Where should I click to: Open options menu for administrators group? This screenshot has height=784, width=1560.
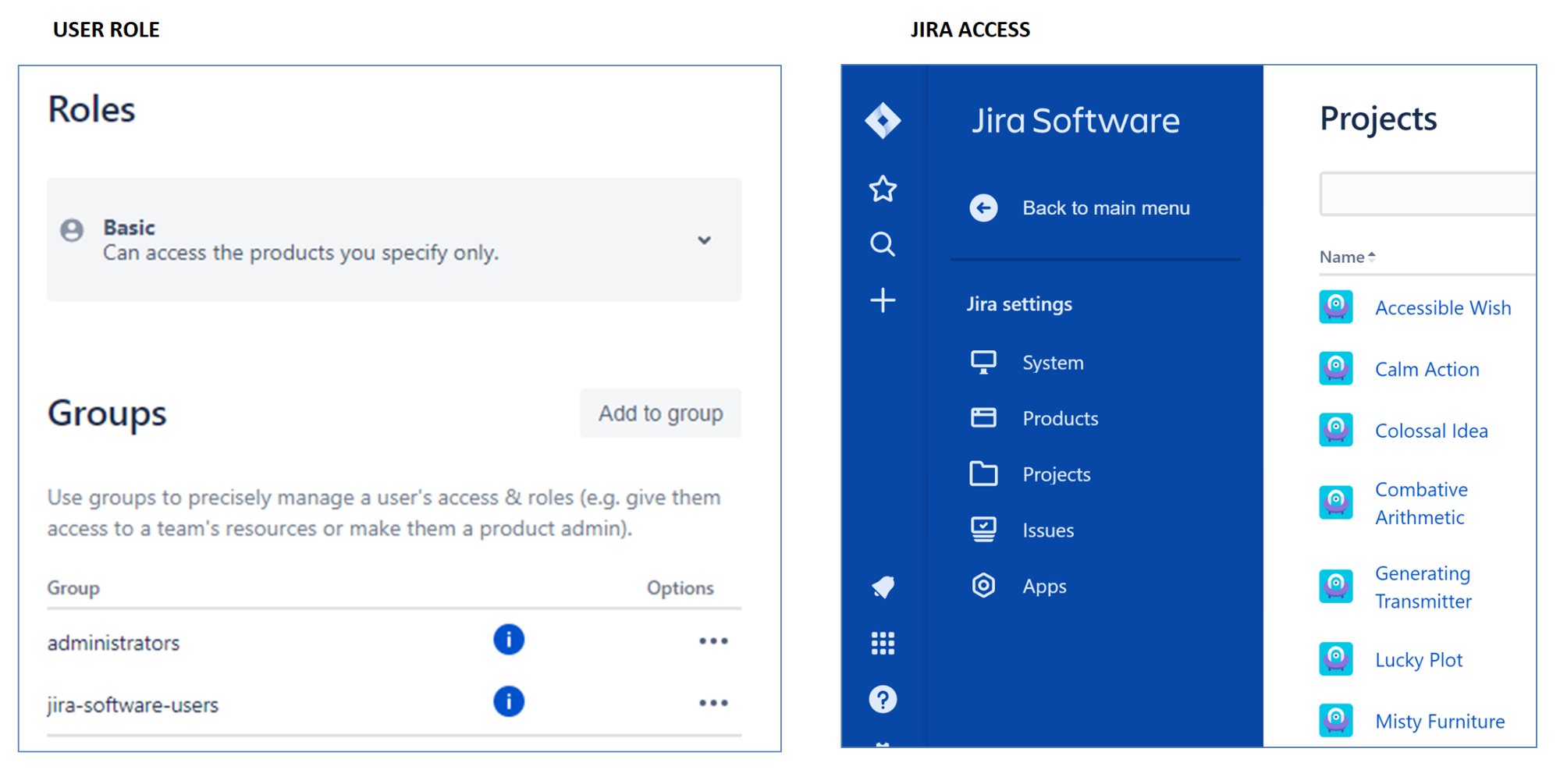tap(713, 641)
